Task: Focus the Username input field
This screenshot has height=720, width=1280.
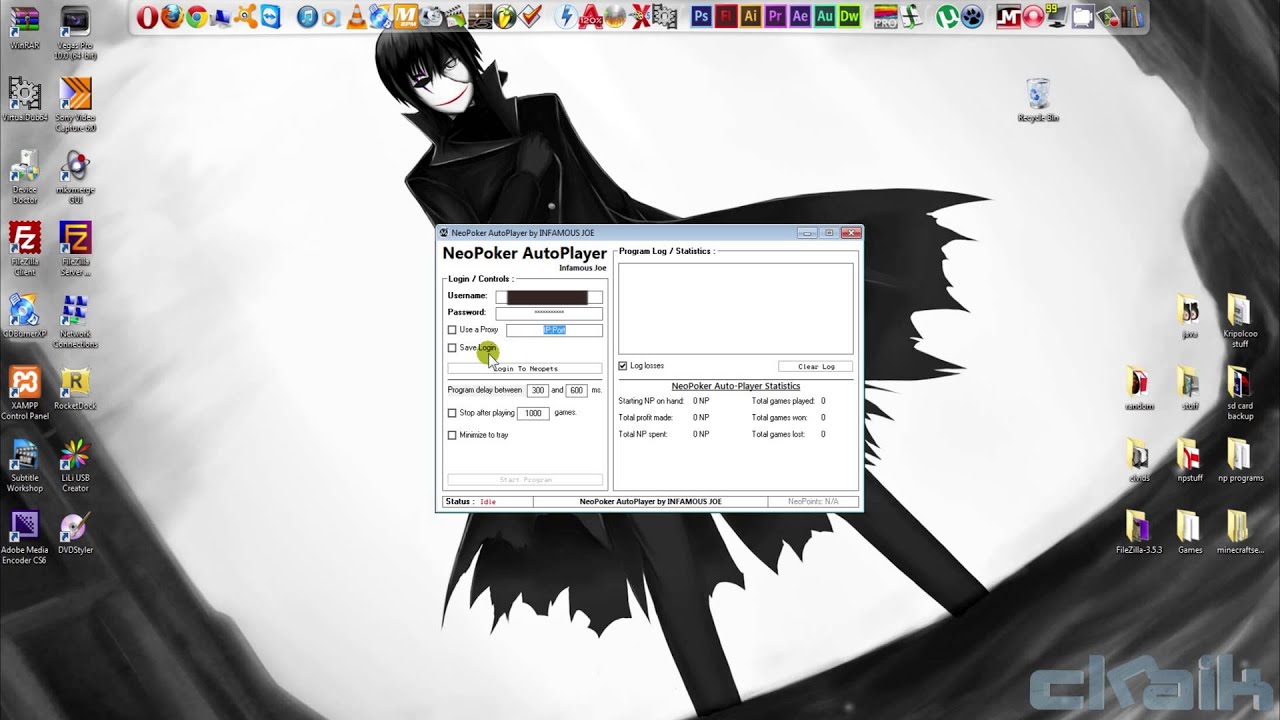Action: coord(549,297)
